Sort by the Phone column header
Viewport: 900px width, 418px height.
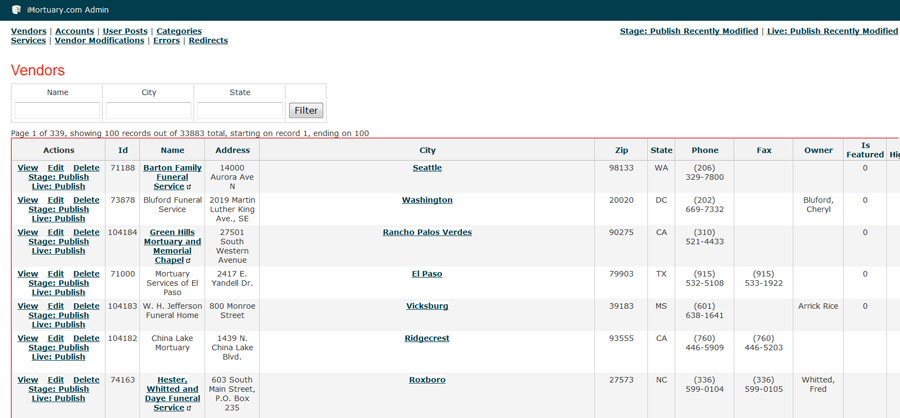click(705, 150)
